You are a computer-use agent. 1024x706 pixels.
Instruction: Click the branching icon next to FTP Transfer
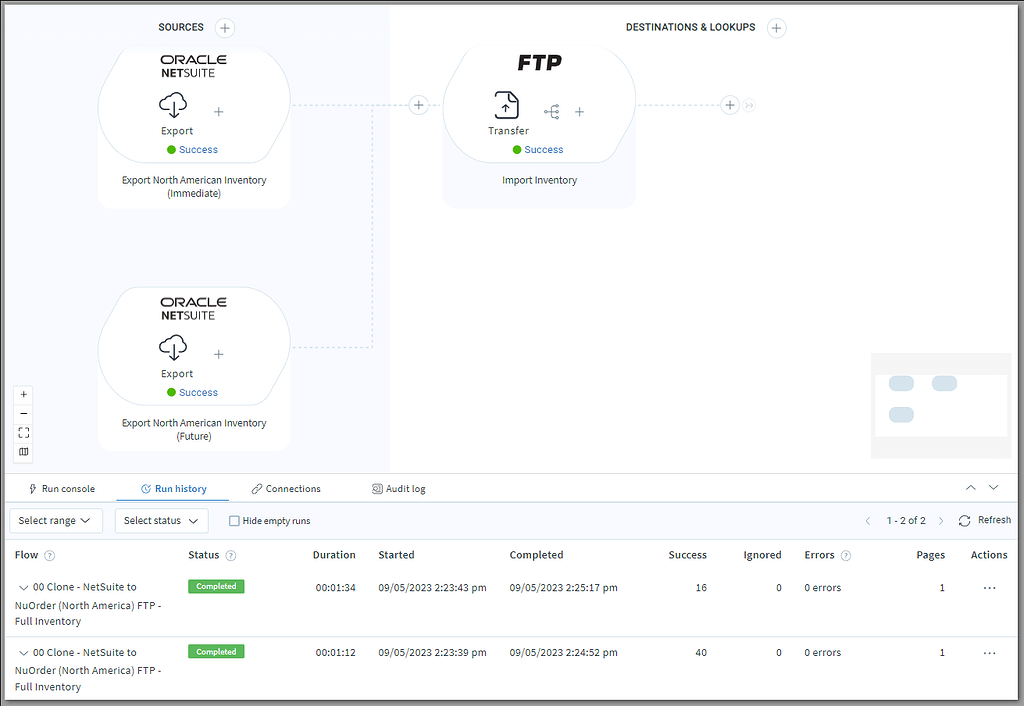(x=551, y=112)
